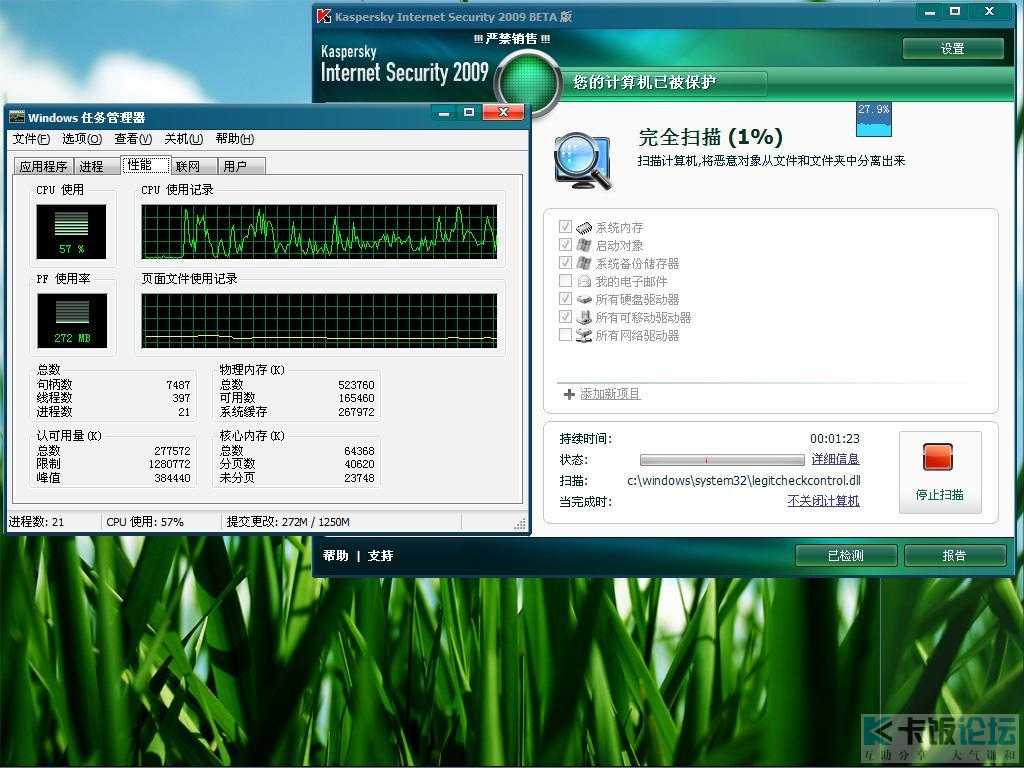Click the Task Manager resize grip
The height and width of the screenshot is (768, 1024).
pos(520,524)
